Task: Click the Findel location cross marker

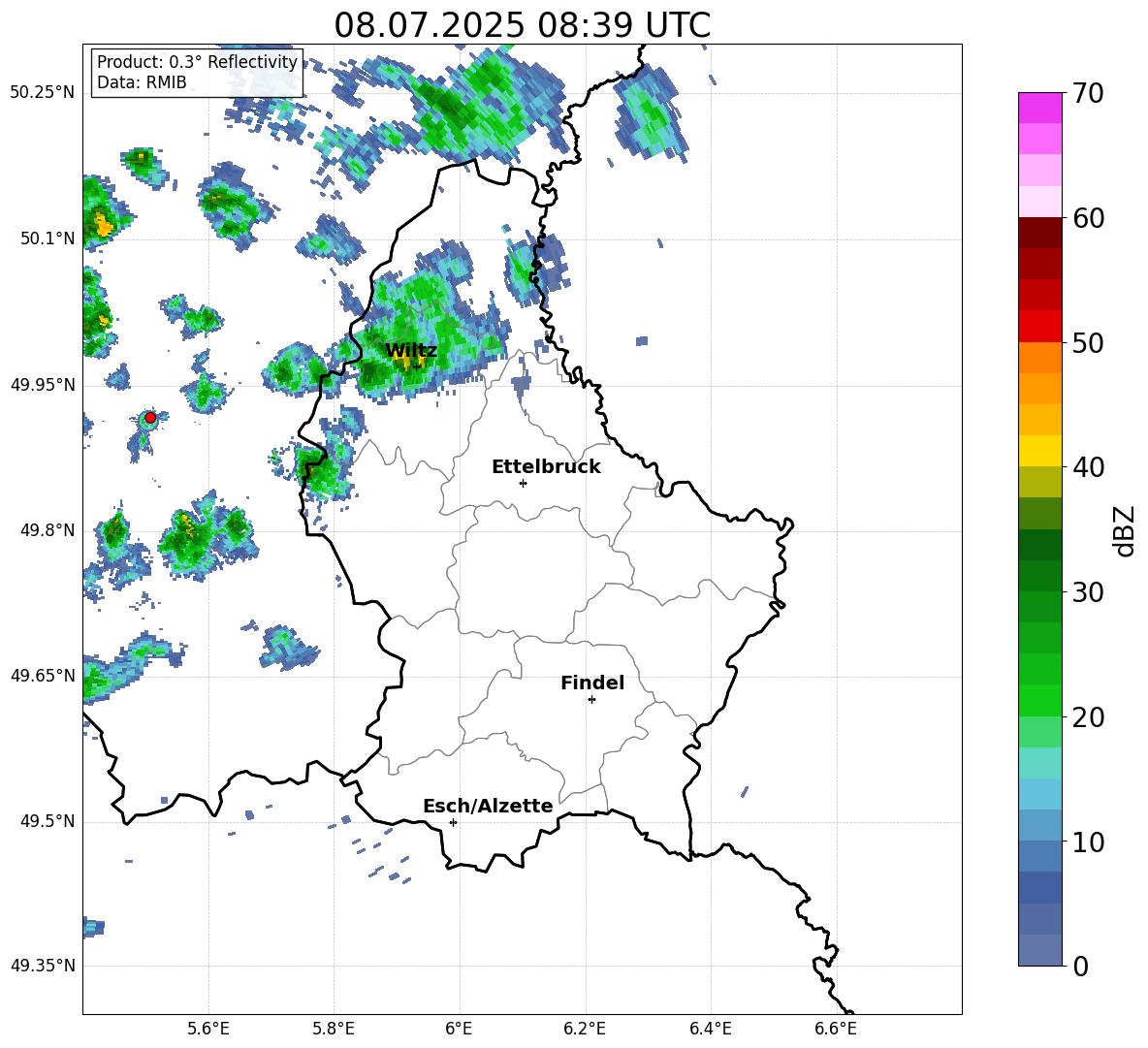Action: click(591, 700)
